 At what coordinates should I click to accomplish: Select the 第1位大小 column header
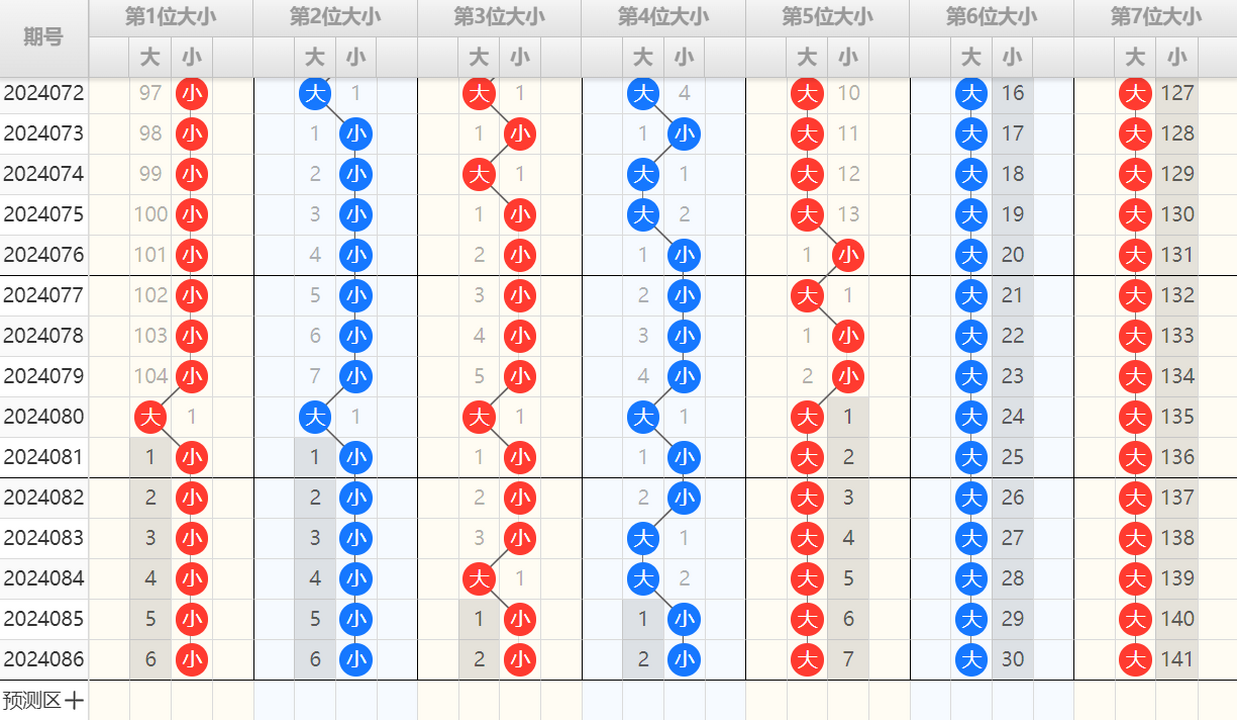[171, 17]
